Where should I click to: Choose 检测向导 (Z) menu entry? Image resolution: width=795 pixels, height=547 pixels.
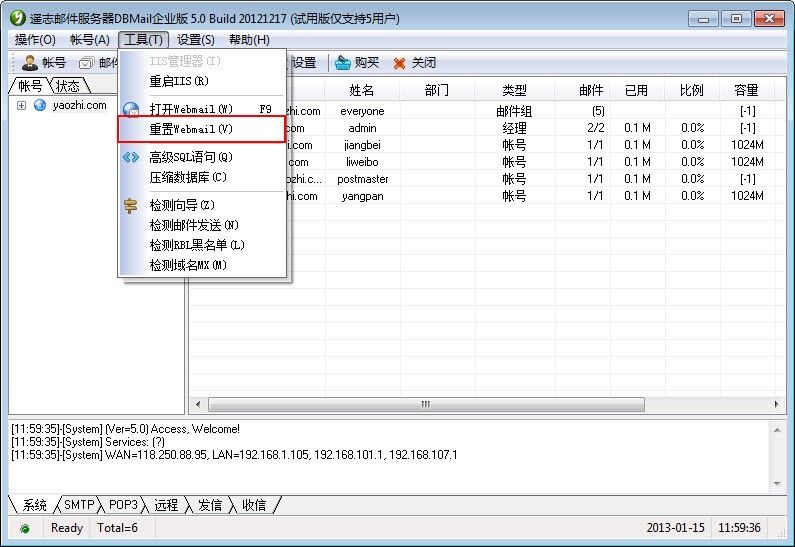click(202, 205)
